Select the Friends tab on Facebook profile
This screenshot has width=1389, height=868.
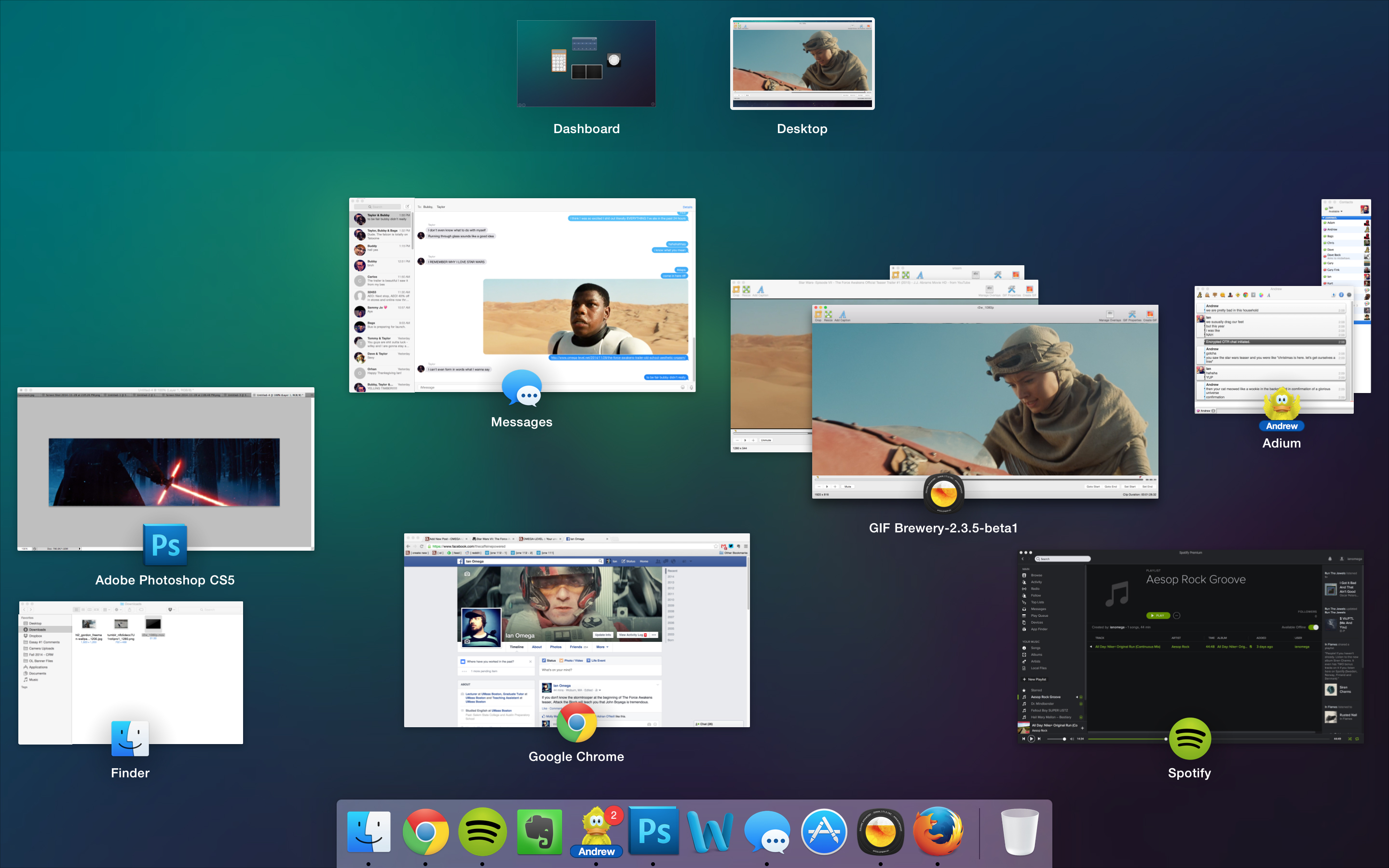(x=579, y=647)
